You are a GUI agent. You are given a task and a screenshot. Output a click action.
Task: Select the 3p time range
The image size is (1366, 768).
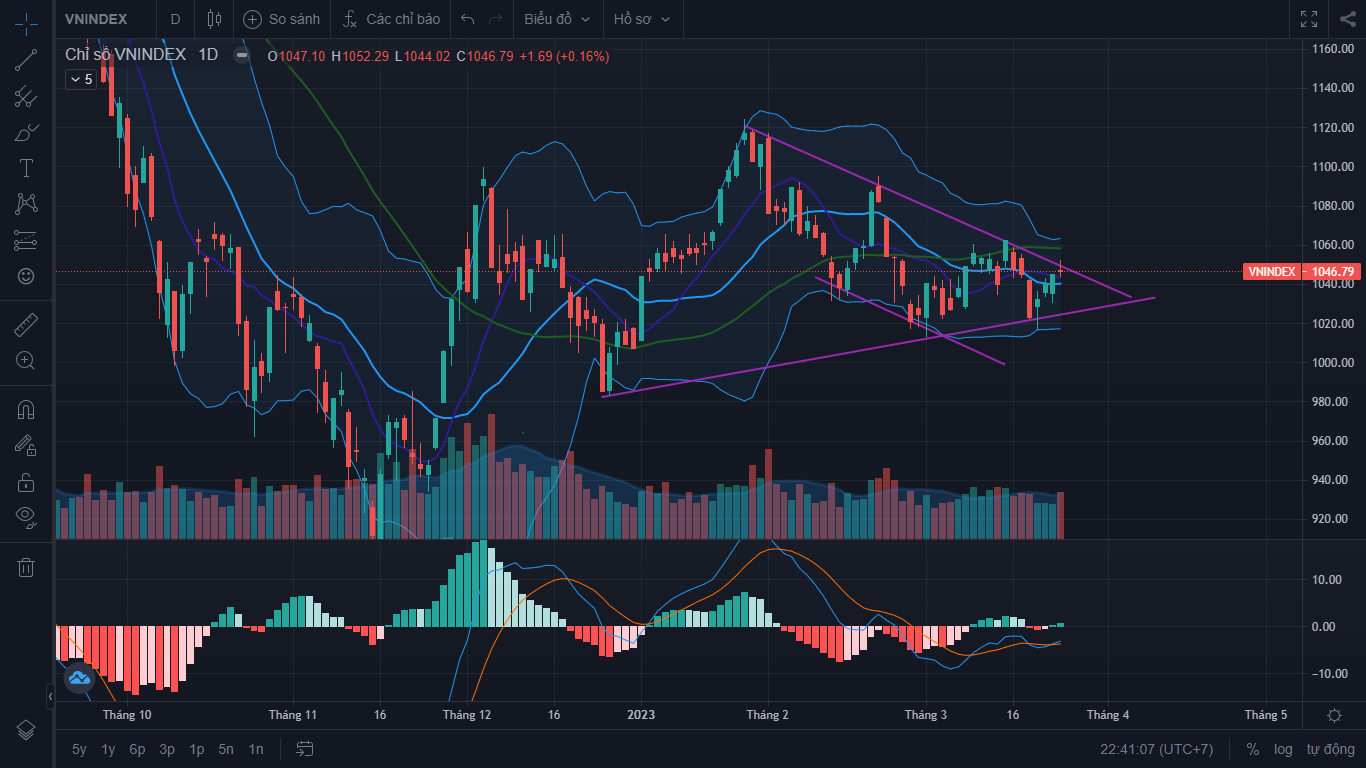167,749
